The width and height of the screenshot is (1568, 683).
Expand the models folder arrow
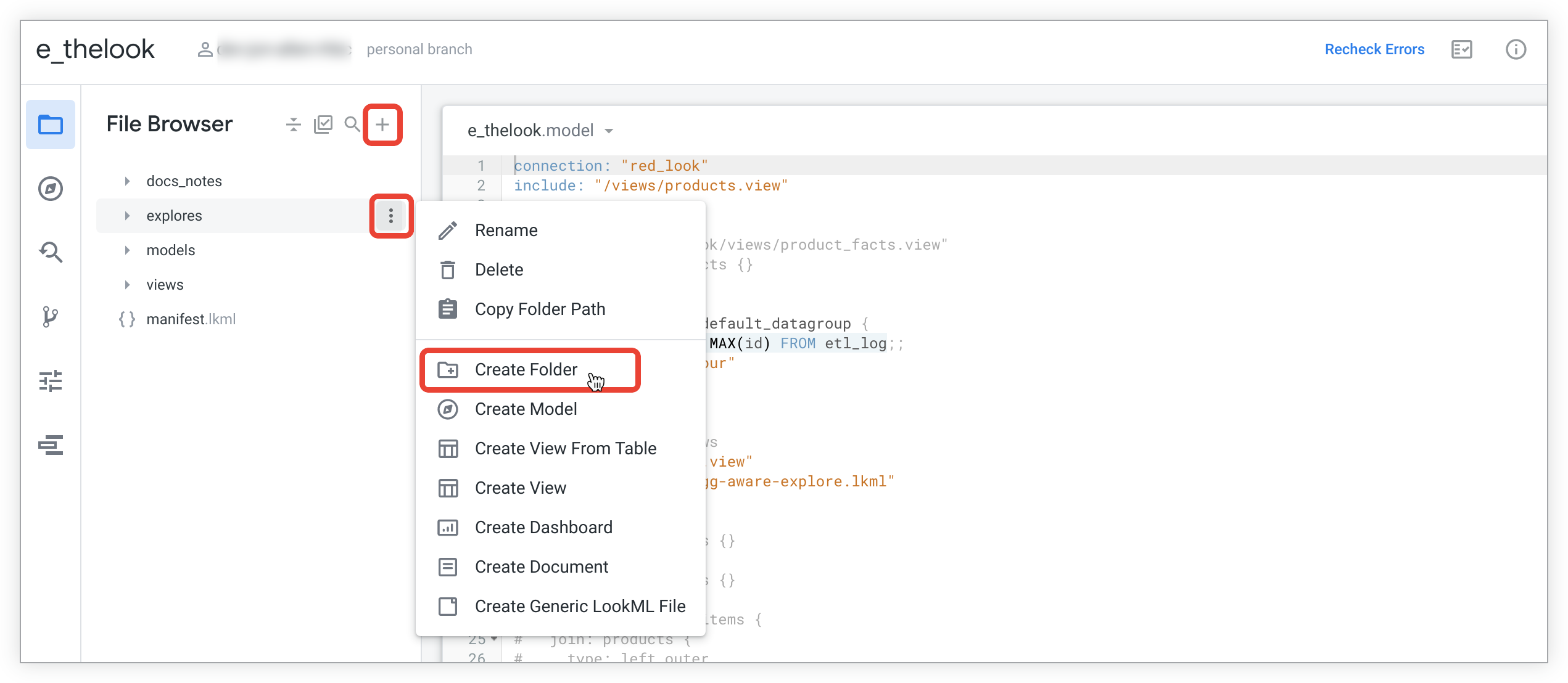click(127, 250)
